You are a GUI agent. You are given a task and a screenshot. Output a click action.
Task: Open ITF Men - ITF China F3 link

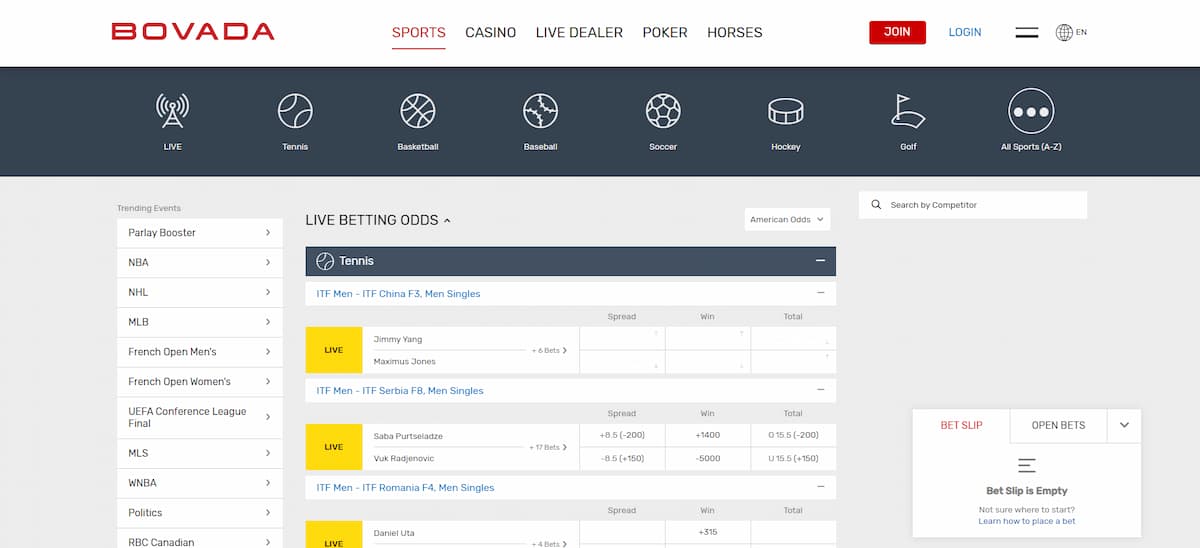(398, 294)
